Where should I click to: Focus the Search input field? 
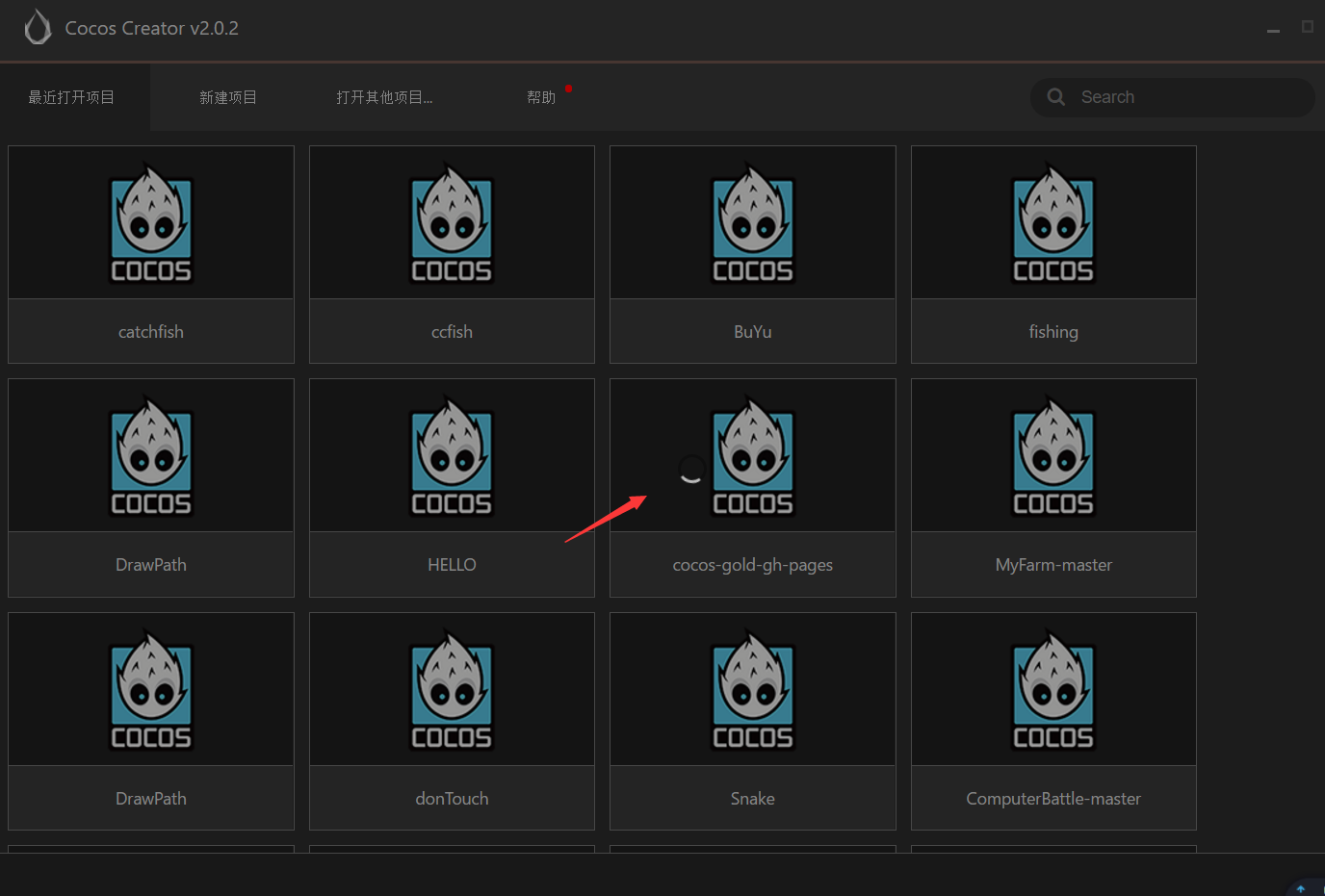pyautogui.click(x=1173, y=97)
